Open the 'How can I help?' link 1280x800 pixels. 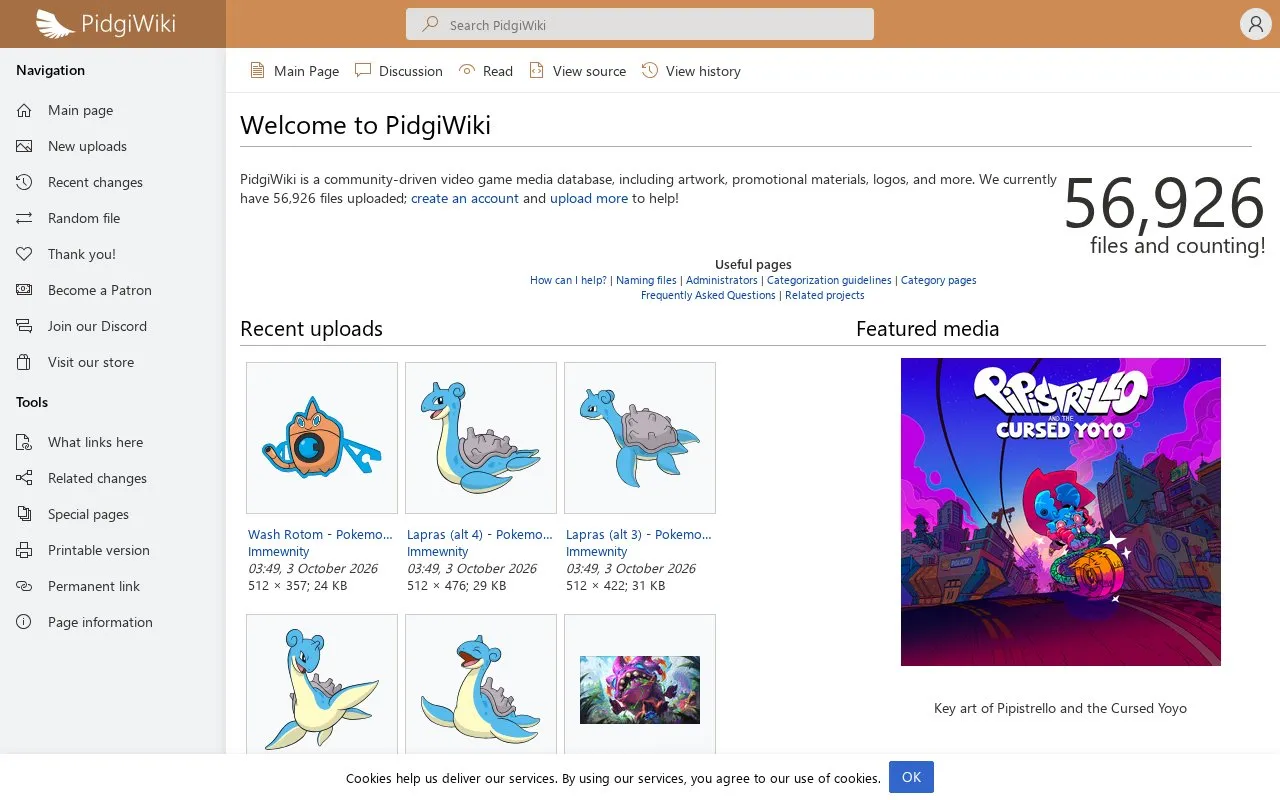pyautogui.click(x=568, y=280)
